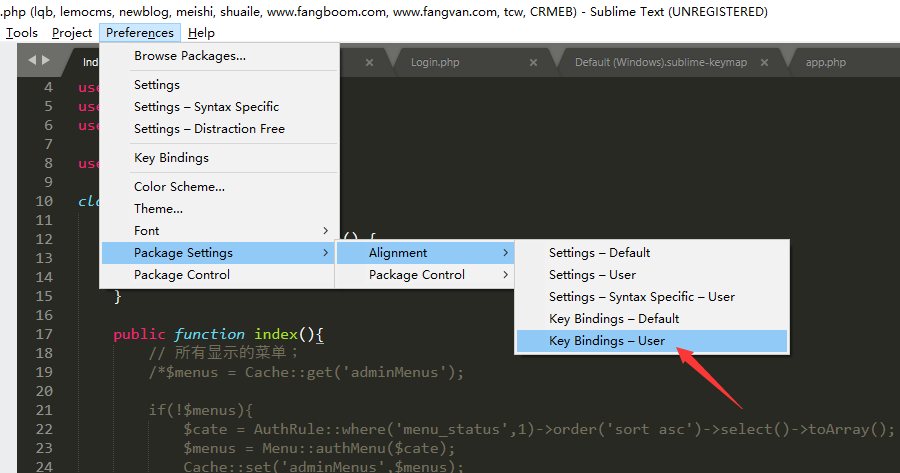Open Key Bindings – Default
900x473 pixels.
pyautogui.click(x=652, y=319)
